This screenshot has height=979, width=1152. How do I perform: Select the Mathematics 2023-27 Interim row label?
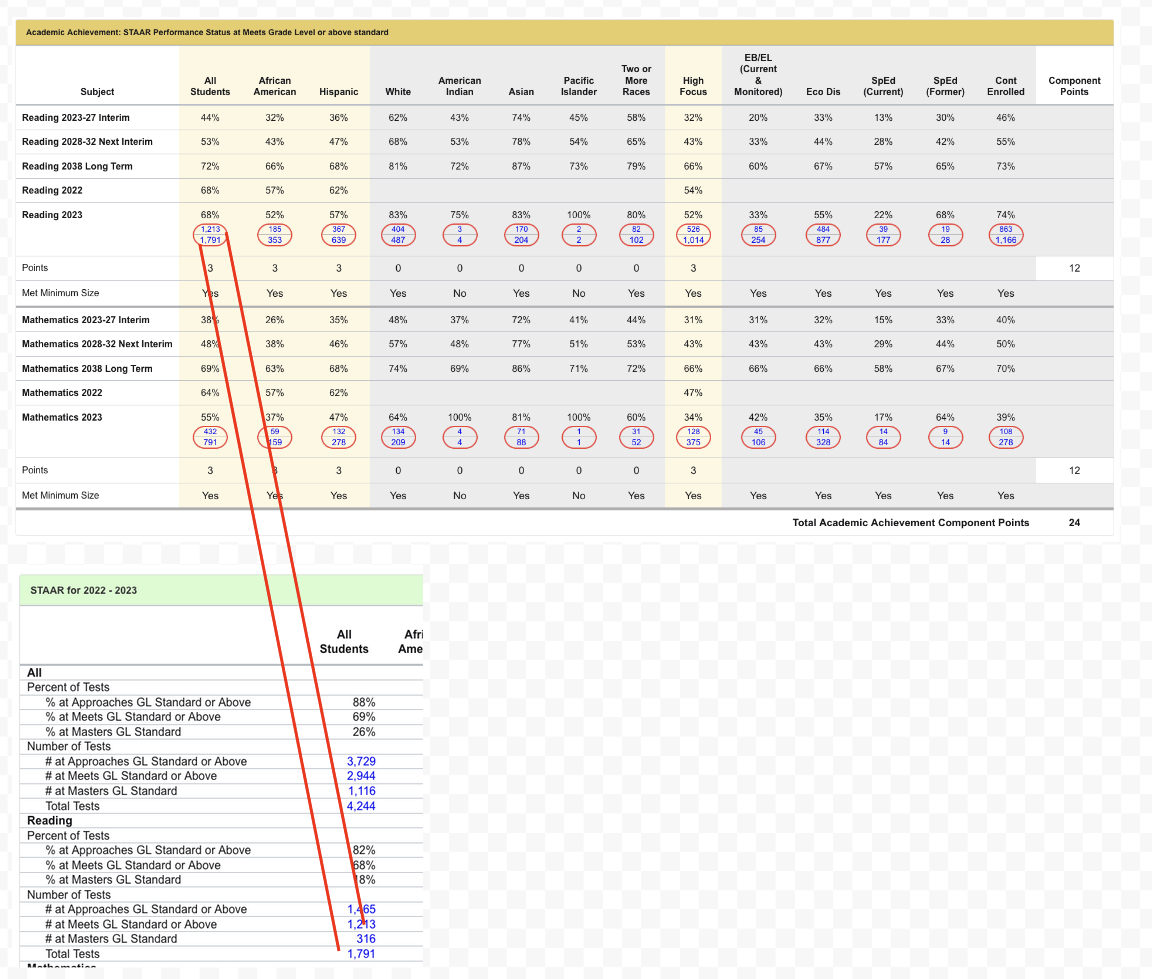point(86,319)
